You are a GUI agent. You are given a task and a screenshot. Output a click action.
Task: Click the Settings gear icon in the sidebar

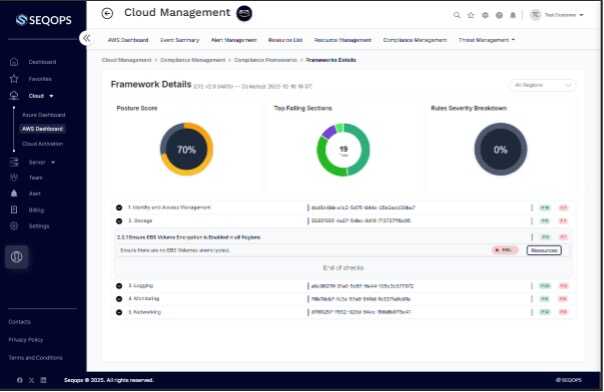[14, 226]
